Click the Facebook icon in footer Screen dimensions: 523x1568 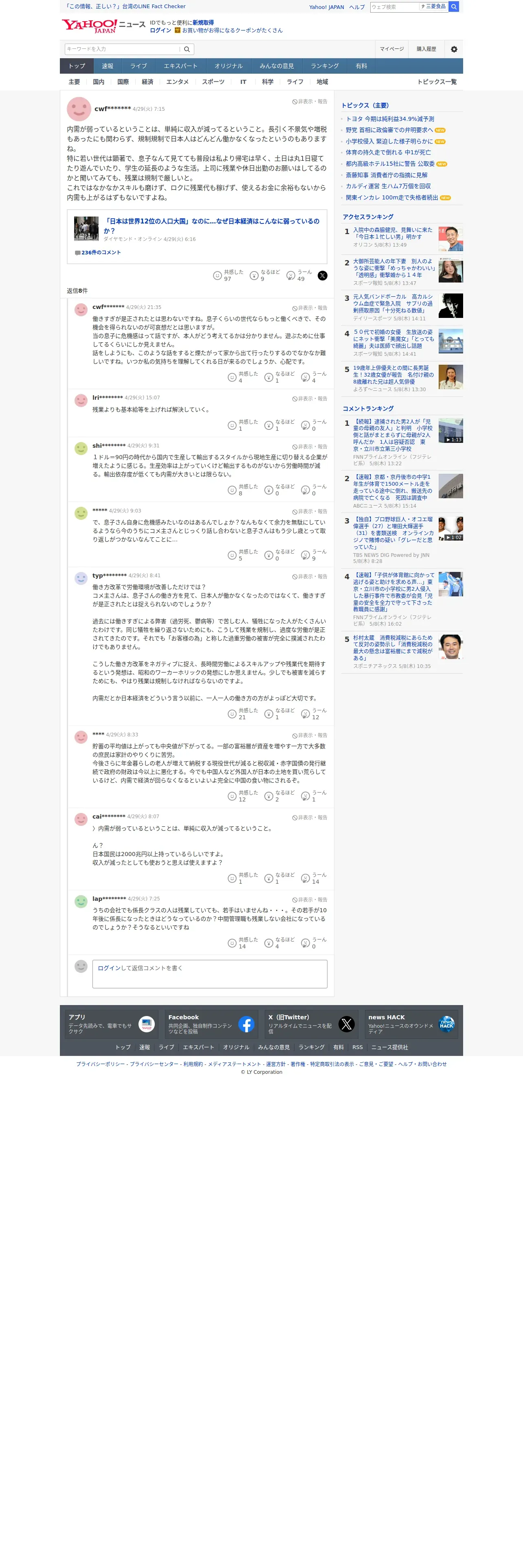click(x=246, y=1025)
